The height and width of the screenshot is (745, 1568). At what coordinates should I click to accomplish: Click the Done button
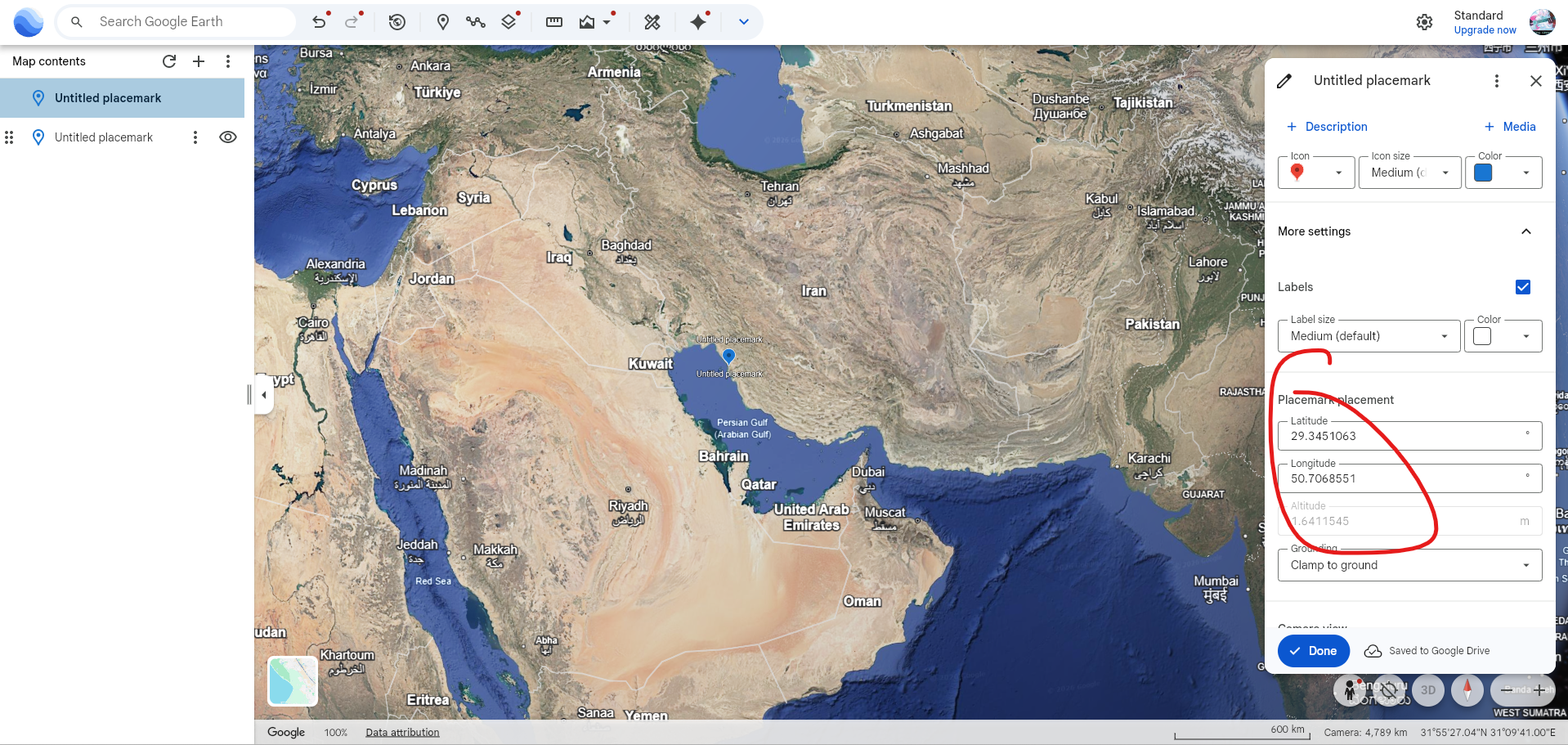pyautogui.click(x=1313, y=651)
